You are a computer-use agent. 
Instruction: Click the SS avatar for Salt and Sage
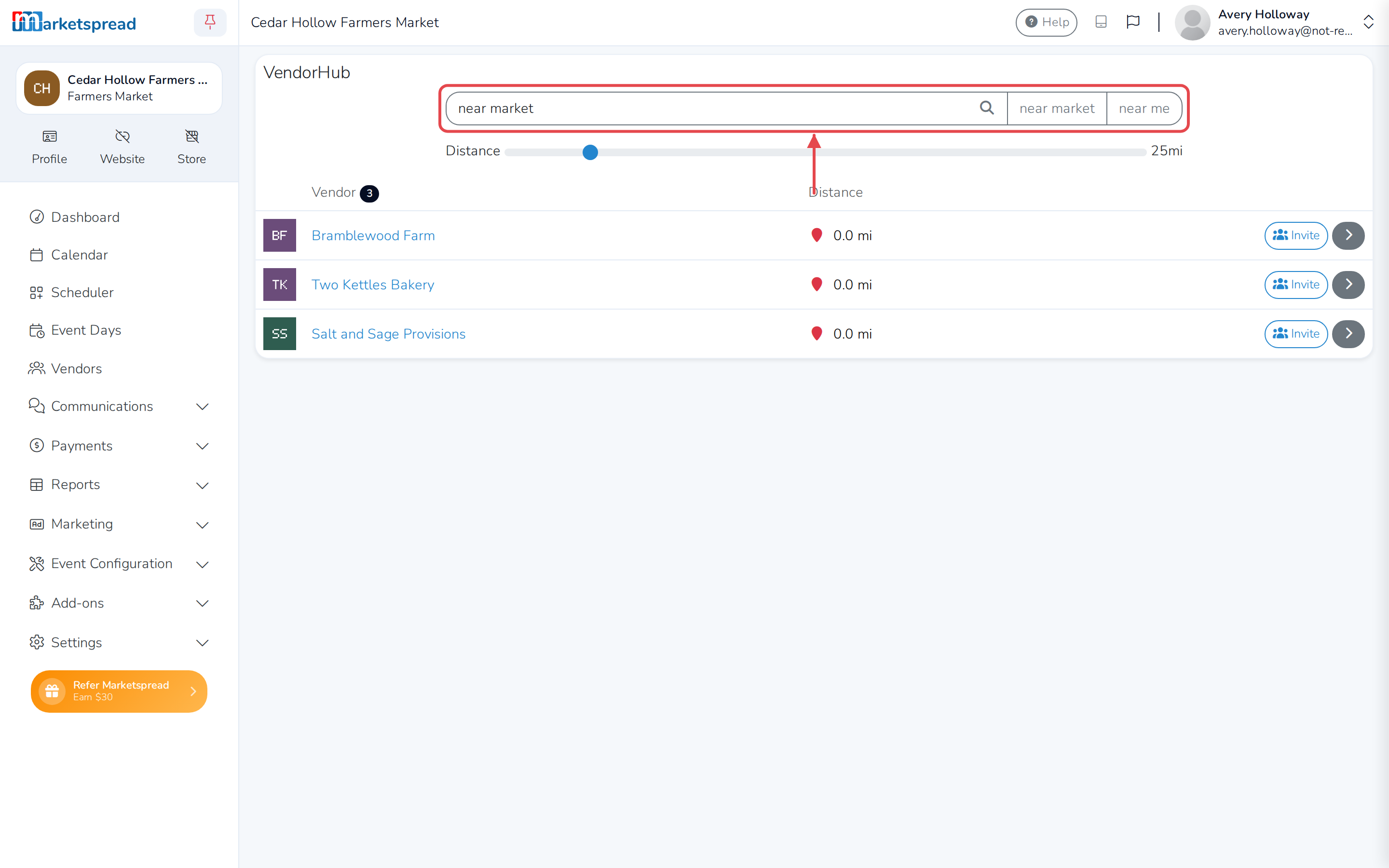pyautogui.click(x=280, y=334)
